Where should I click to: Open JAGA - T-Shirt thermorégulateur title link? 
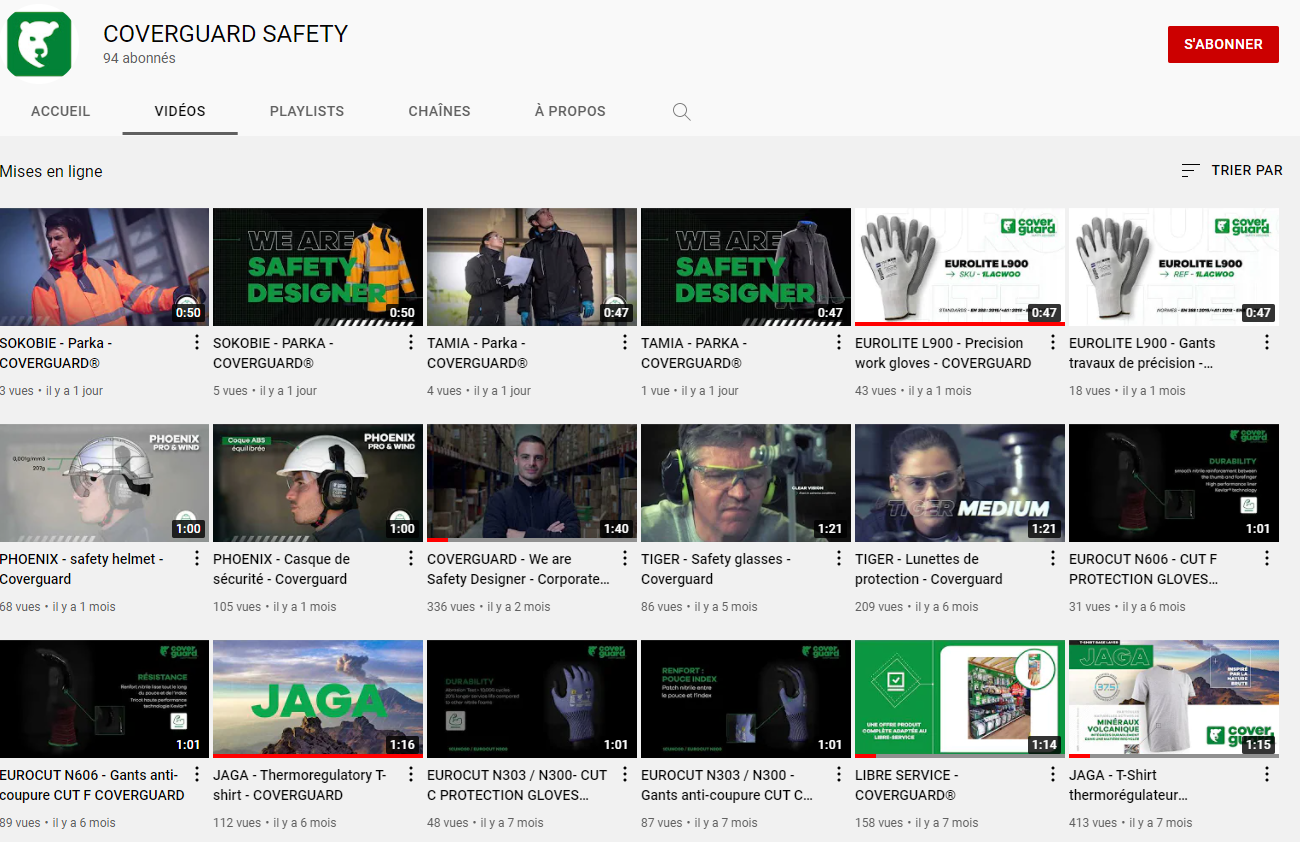click(1128, 785)
